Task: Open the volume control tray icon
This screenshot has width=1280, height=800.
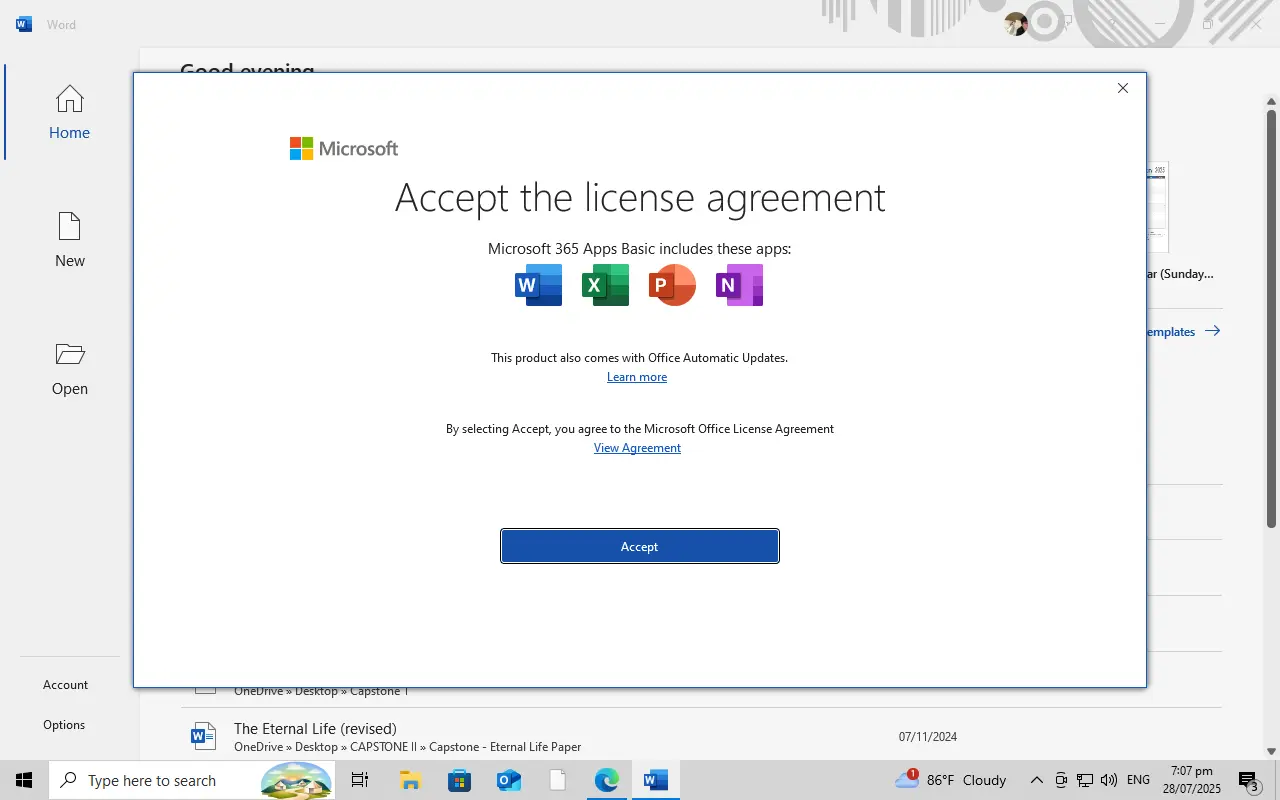Action: (1108, 780)
